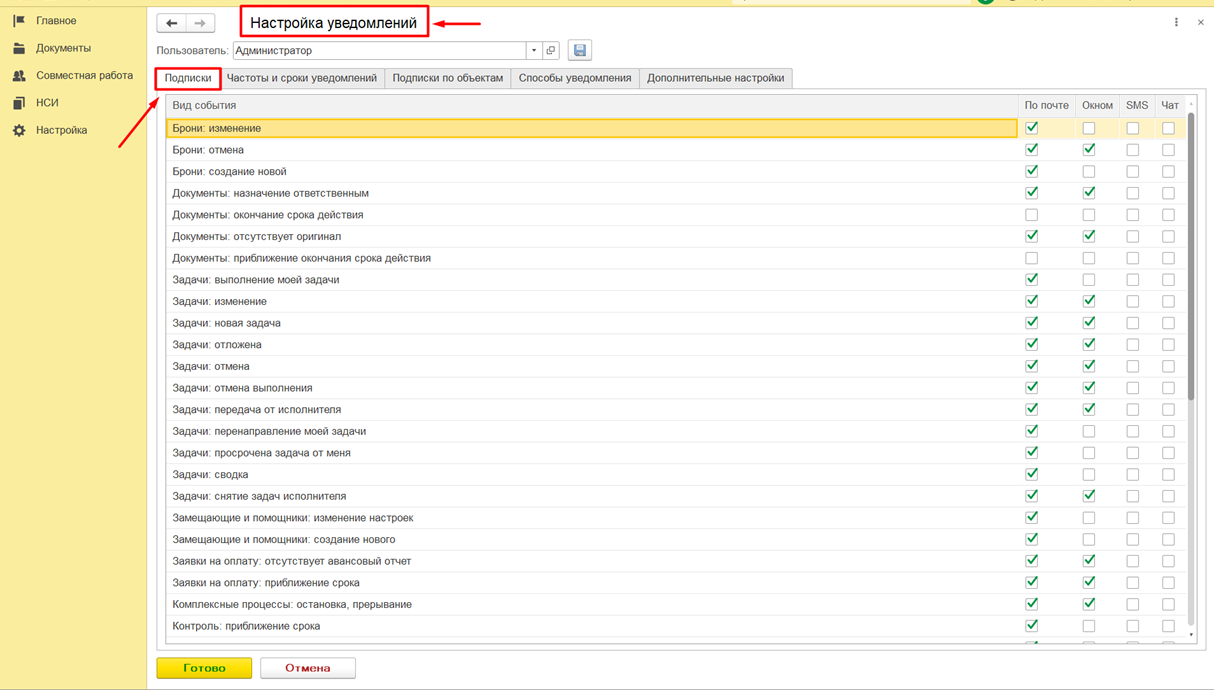The width and height of the screenshot is (1214, 690).
Task: Open Совместная работа sidebar section
Action: pyautogui.click(x=84, y=75)
